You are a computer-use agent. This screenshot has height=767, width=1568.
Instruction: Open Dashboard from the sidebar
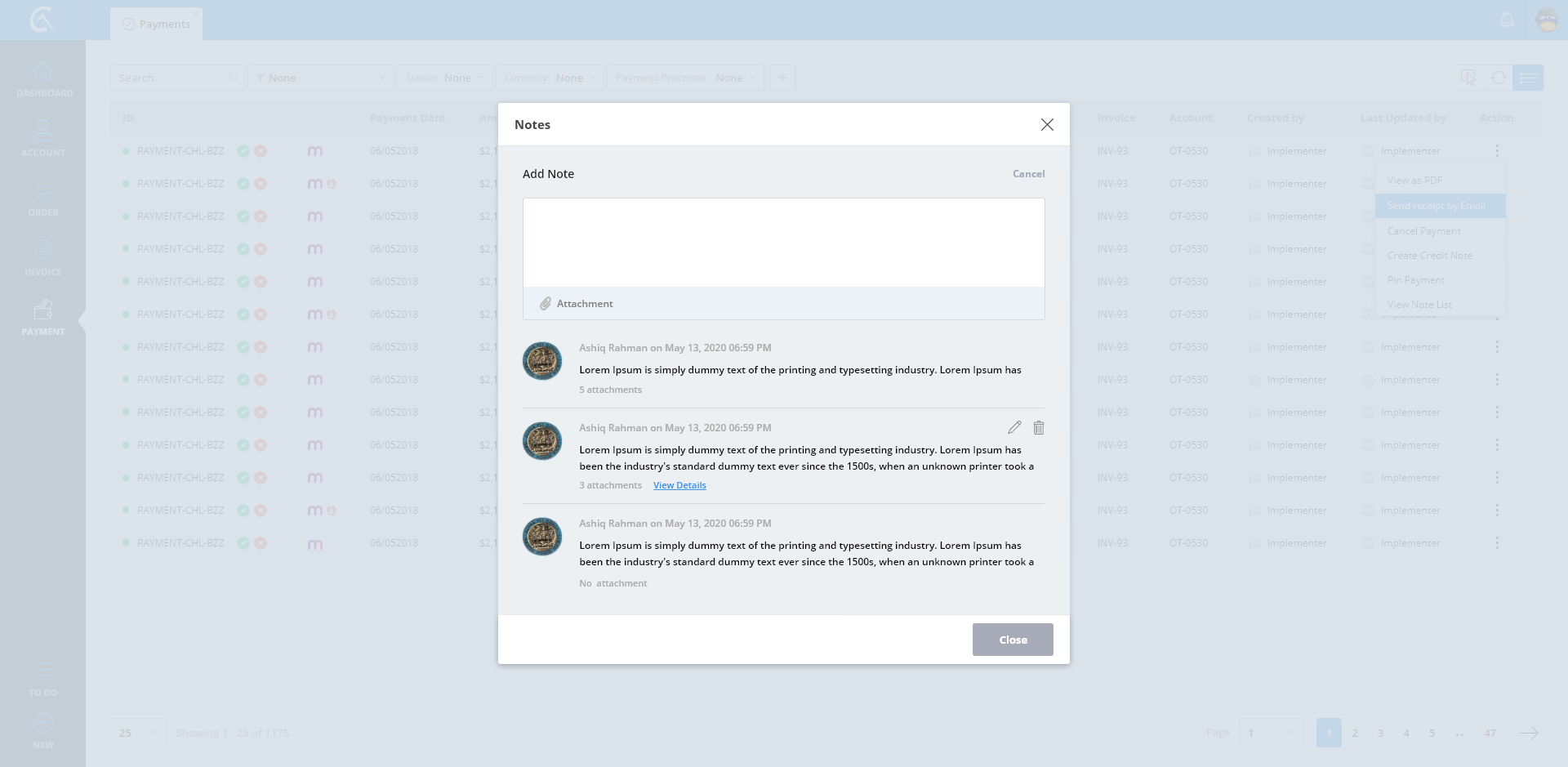coord(43,79)
